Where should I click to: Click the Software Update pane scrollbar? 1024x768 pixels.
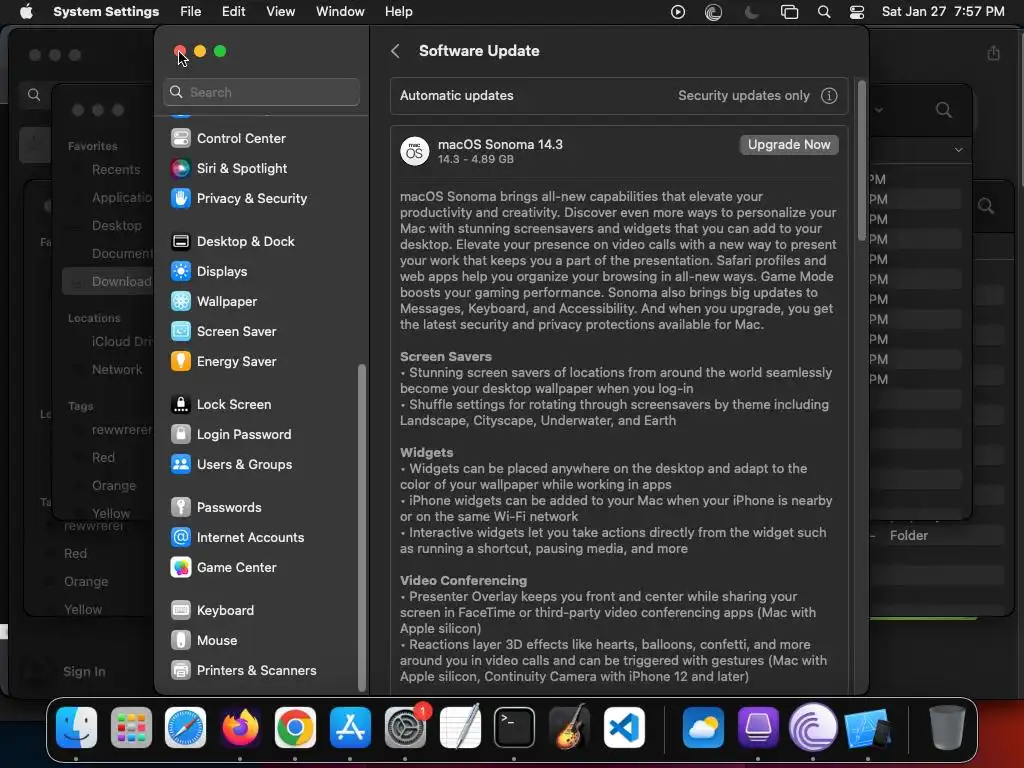coord(861,161)
